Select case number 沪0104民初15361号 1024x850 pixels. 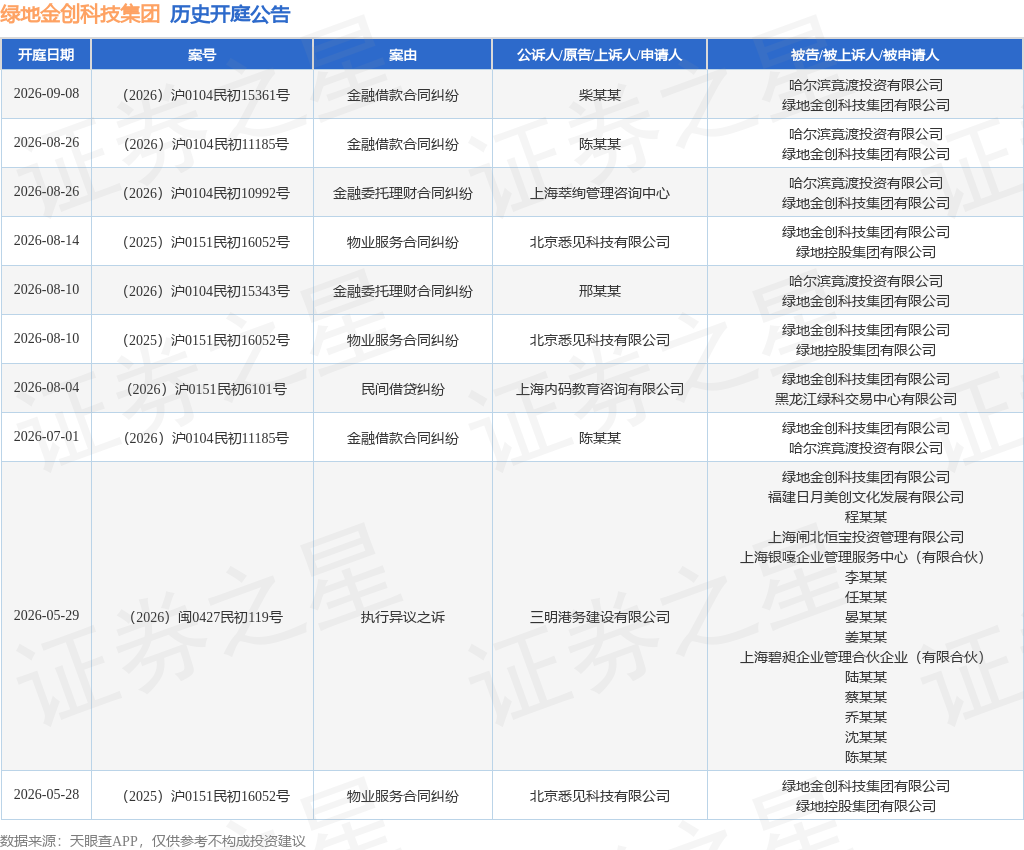pos(206,95)
